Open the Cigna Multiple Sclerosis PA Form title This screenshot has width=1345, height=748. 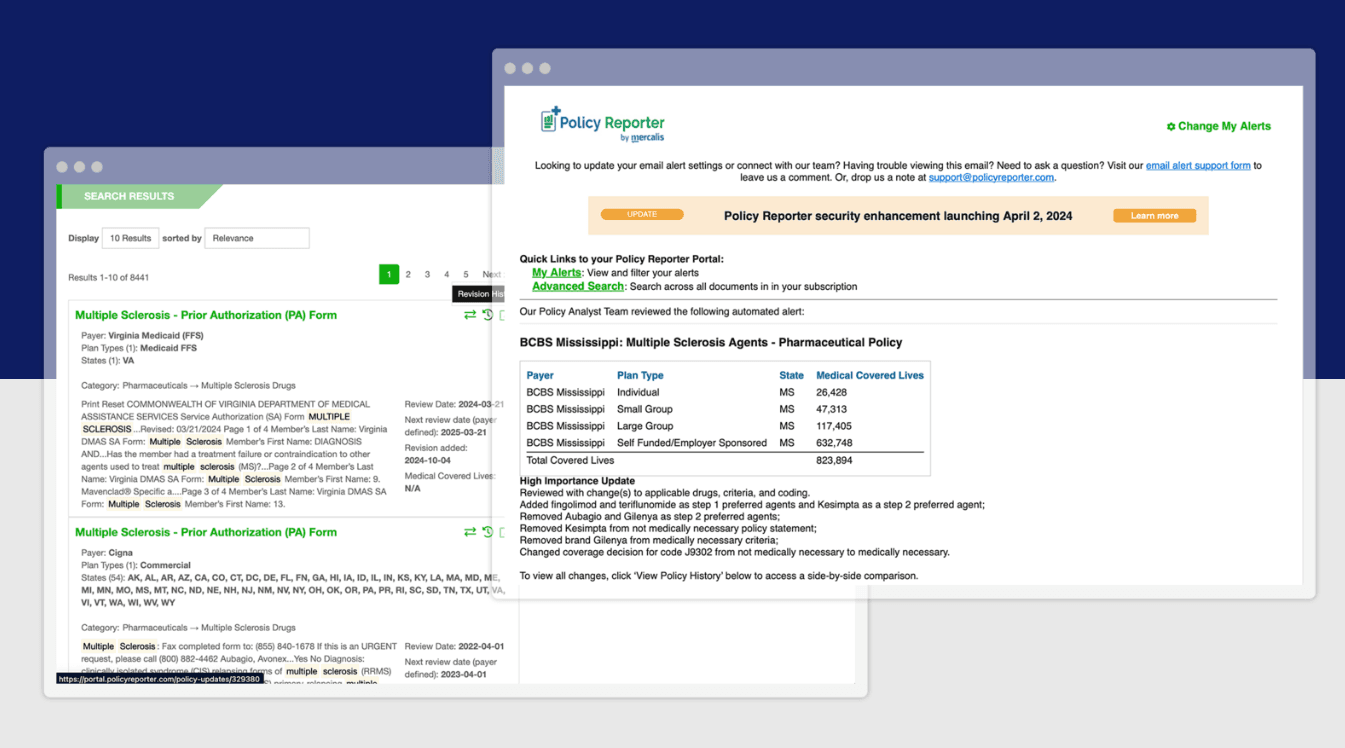206,532
